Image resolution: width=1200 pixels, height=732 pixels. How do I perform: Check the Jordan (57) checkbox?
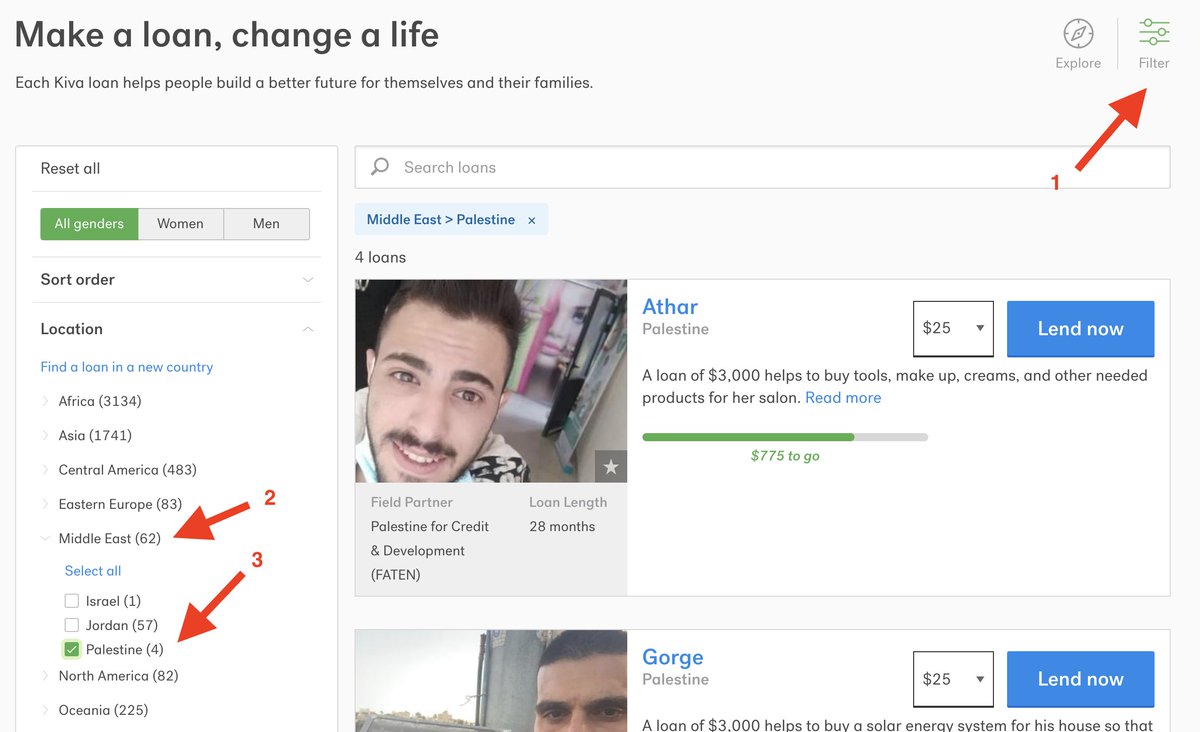point(72,625)
